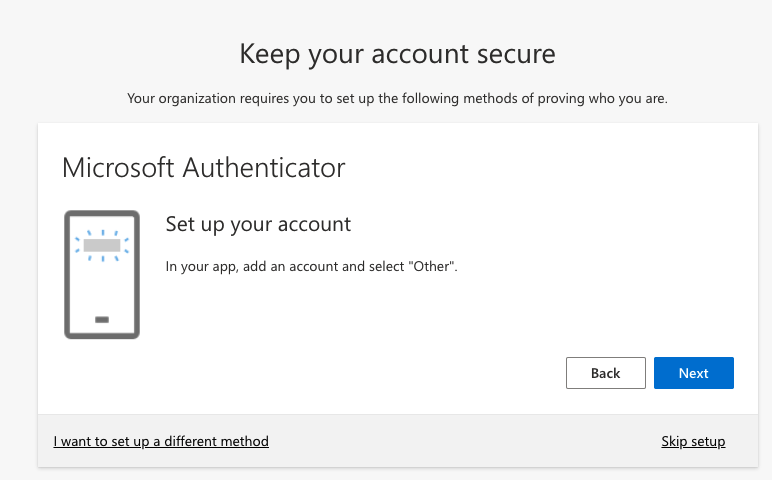Click the word "Microsoft" in card title
The width and height of the screenshot is (772, 480).
pos(117,167)
